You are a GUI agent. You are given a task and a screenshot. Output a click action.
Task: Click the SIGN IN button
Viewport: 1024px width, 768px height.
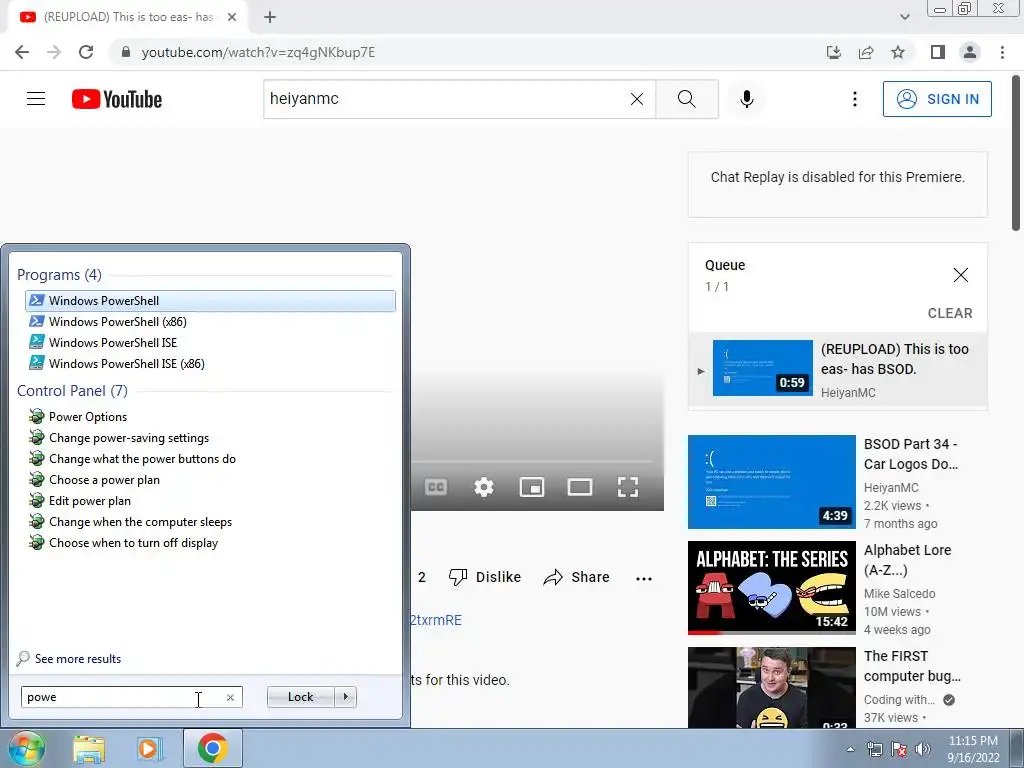(936, 99)
